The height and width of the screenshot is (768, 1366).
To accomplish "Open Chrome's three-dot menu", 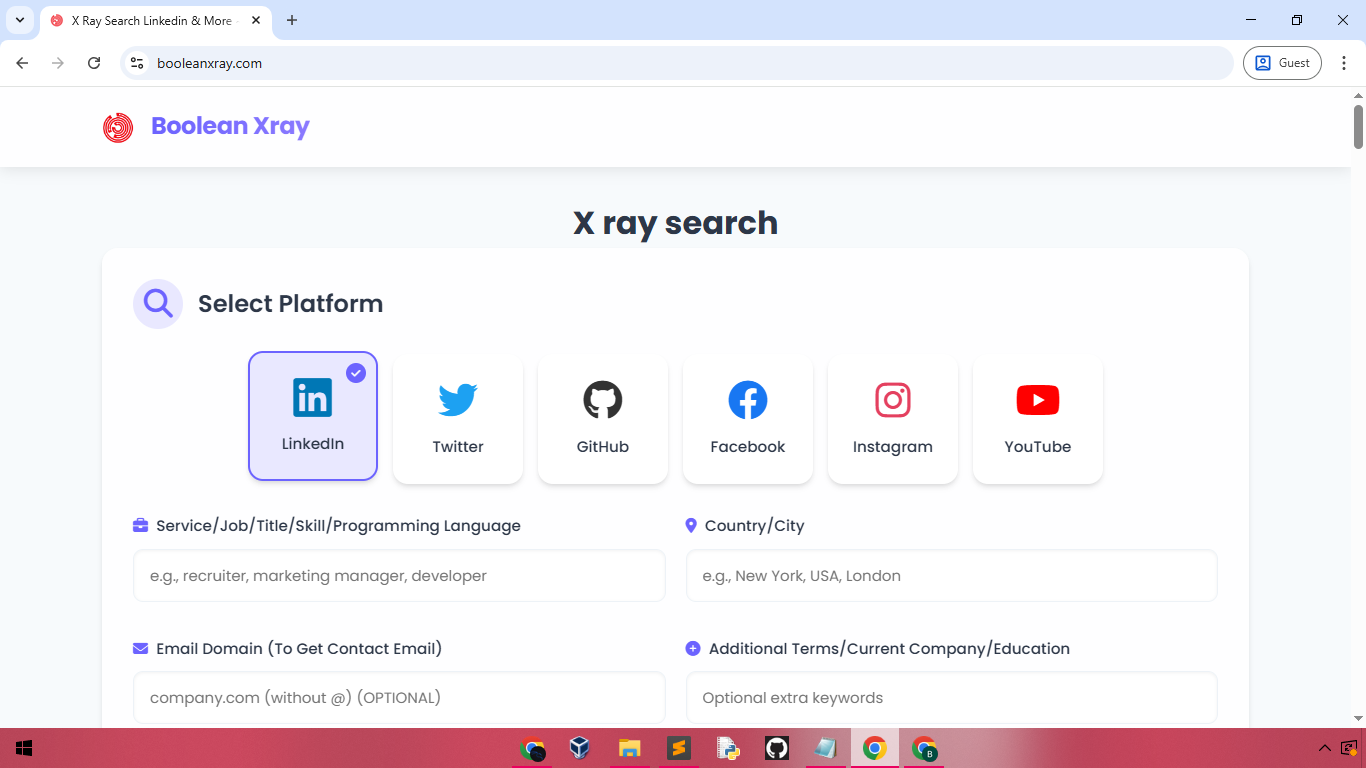I will 1344,62.
